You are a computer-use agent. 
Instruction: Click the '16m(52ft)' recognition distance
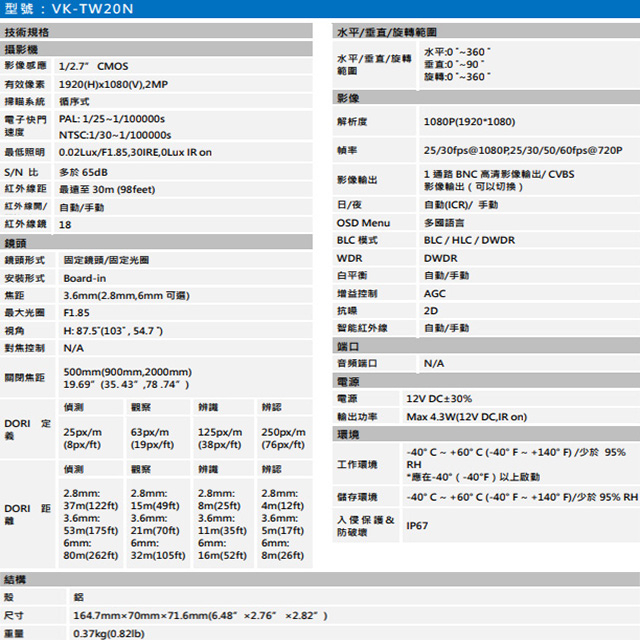coord(222,556)
